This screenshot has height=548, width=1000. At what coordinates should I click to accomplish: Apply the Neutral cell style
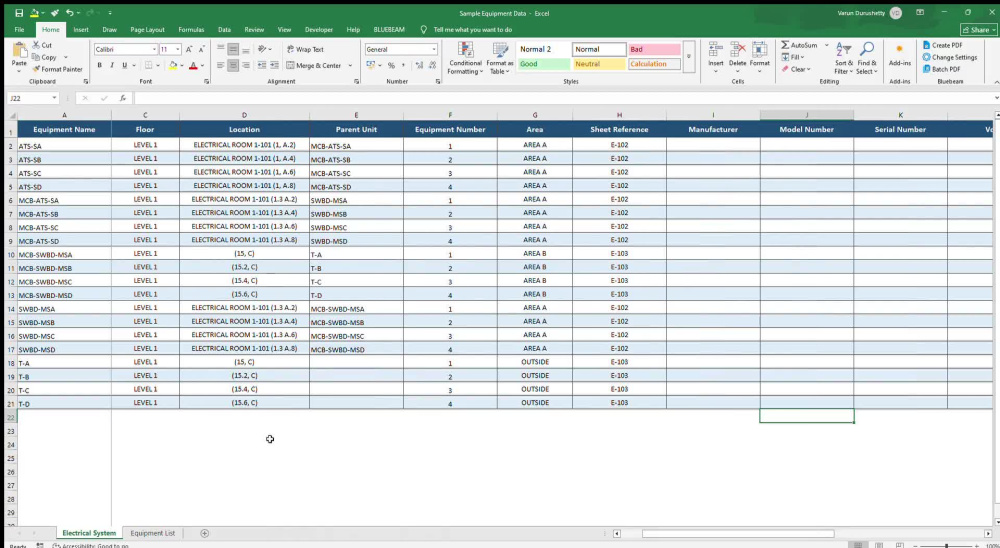[x=599, y=64]
